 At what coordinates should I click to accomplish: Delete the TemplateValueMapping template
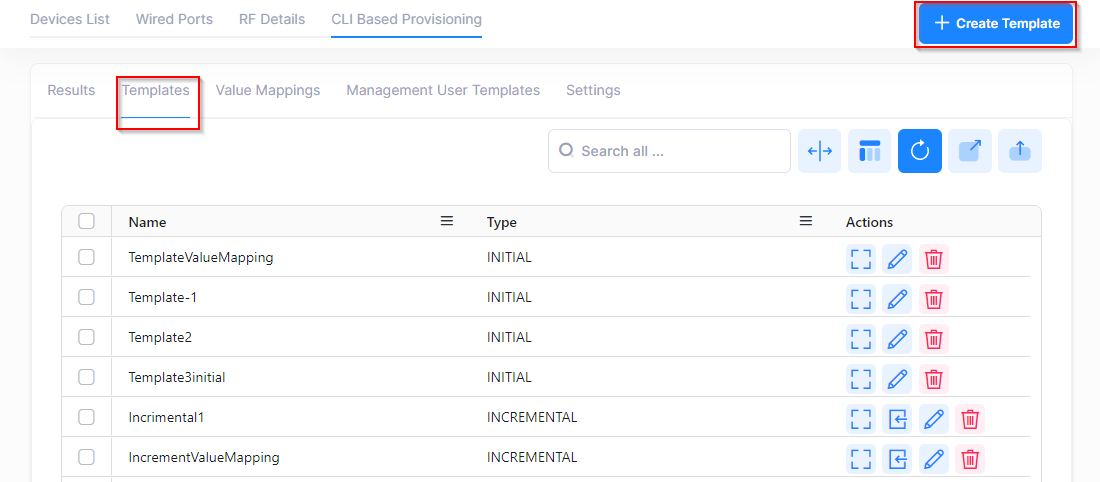[x=934, y=260]
